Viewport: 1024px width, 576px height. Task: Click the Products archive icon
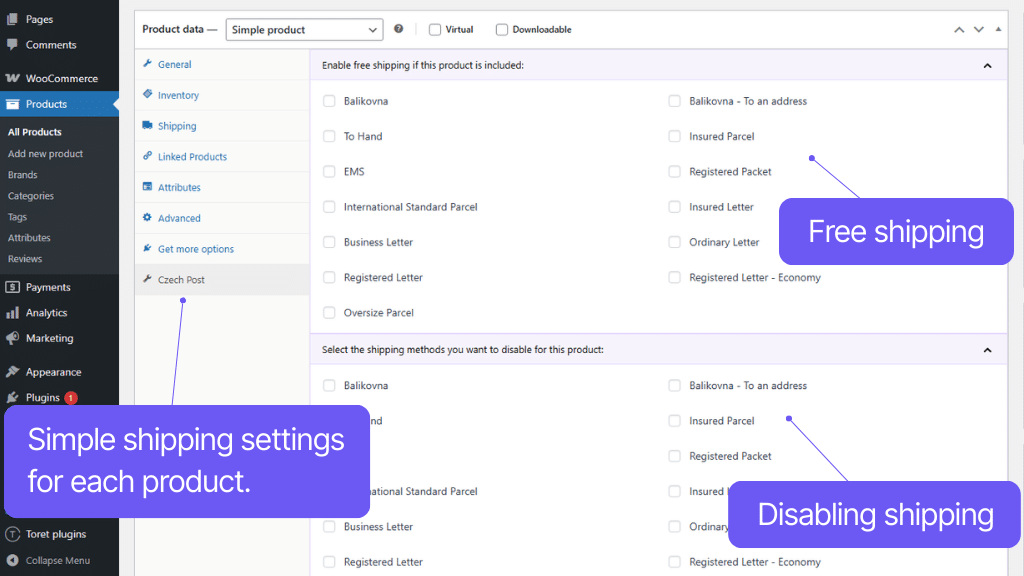pyautogui.click(x=12, y=104)
